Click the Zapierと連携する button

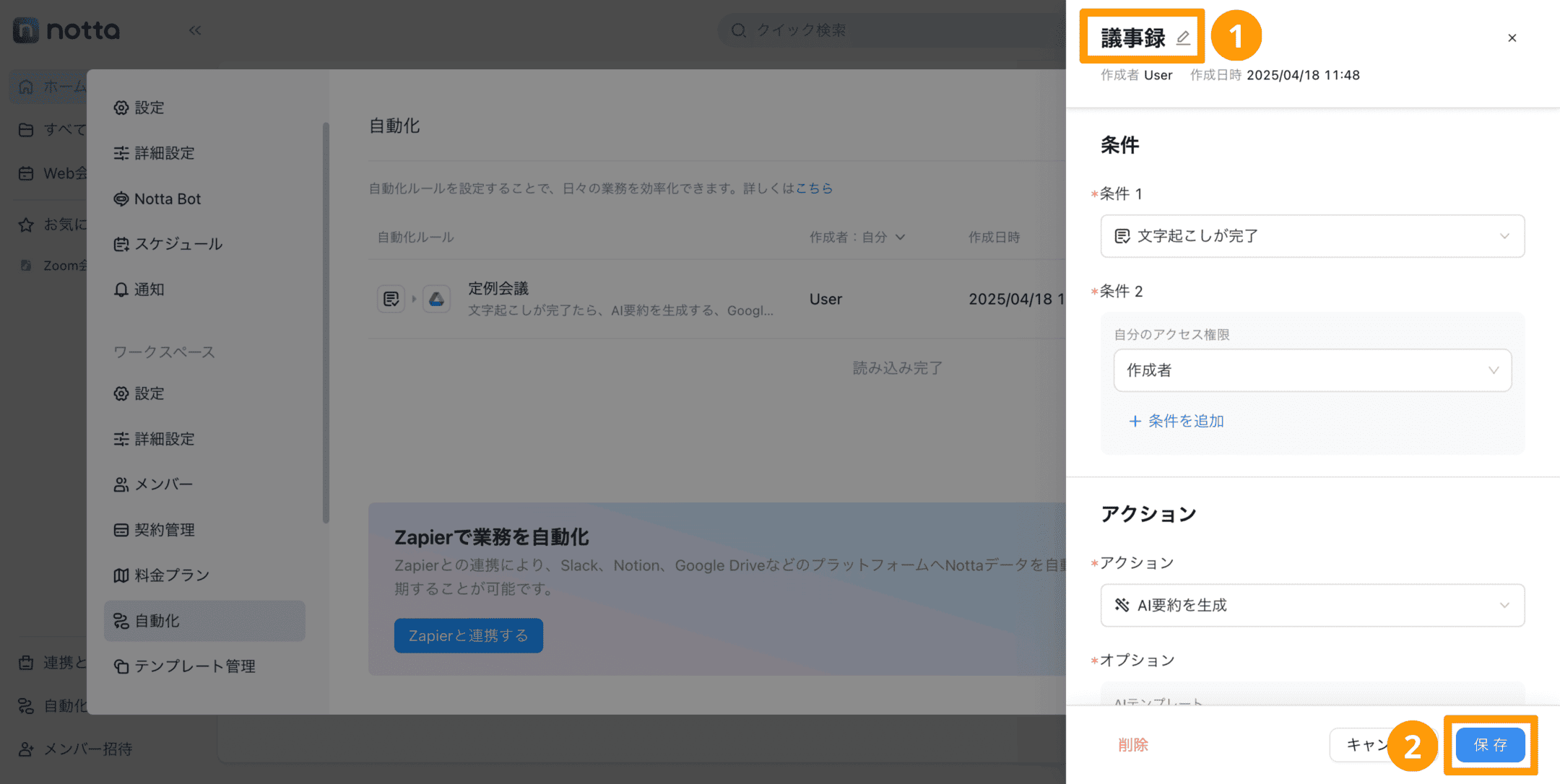[x=469, y=635]
